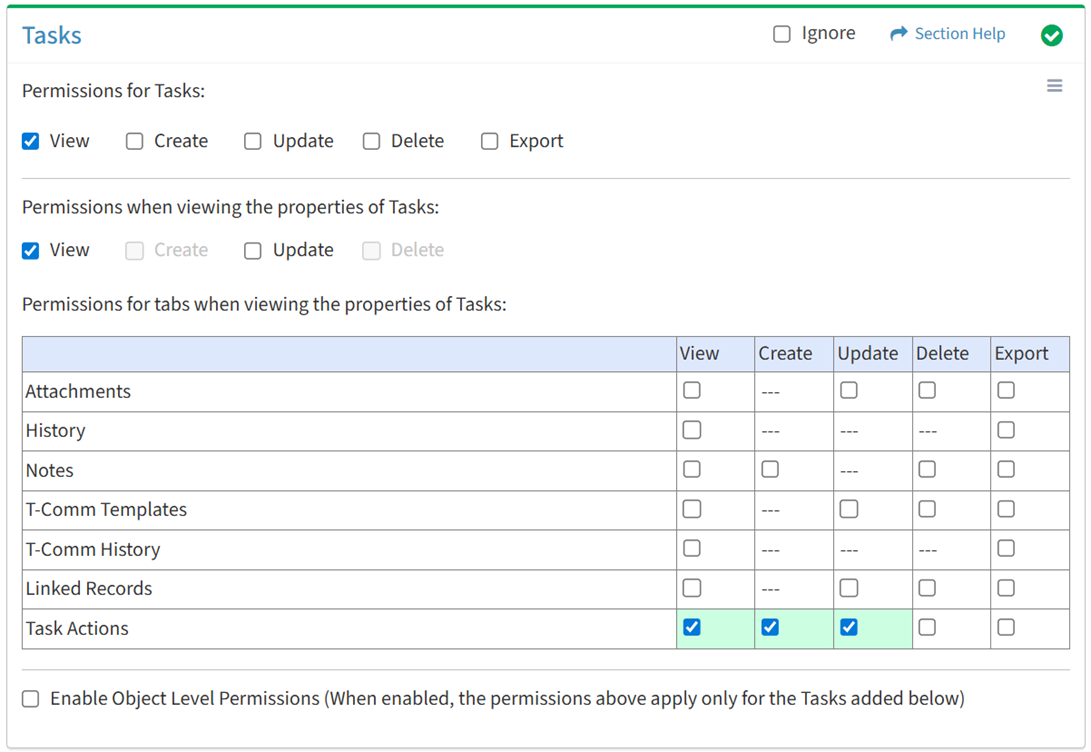Screen dimensions: 1091x752
Task: Click the Section Help arrow icon
Action: (x=898, y=34)
